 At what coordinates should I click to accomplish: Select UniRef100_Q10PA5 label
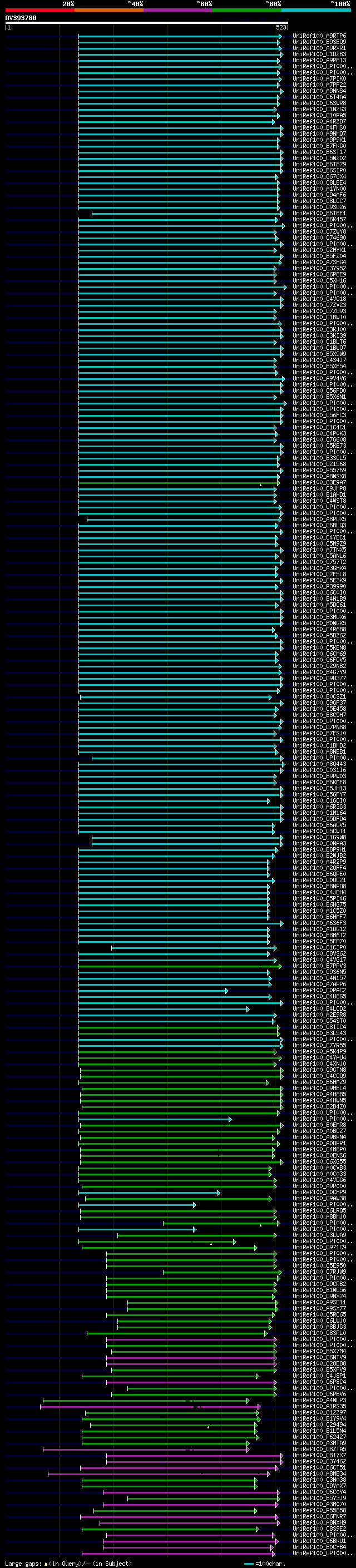(x=319, y=115)
